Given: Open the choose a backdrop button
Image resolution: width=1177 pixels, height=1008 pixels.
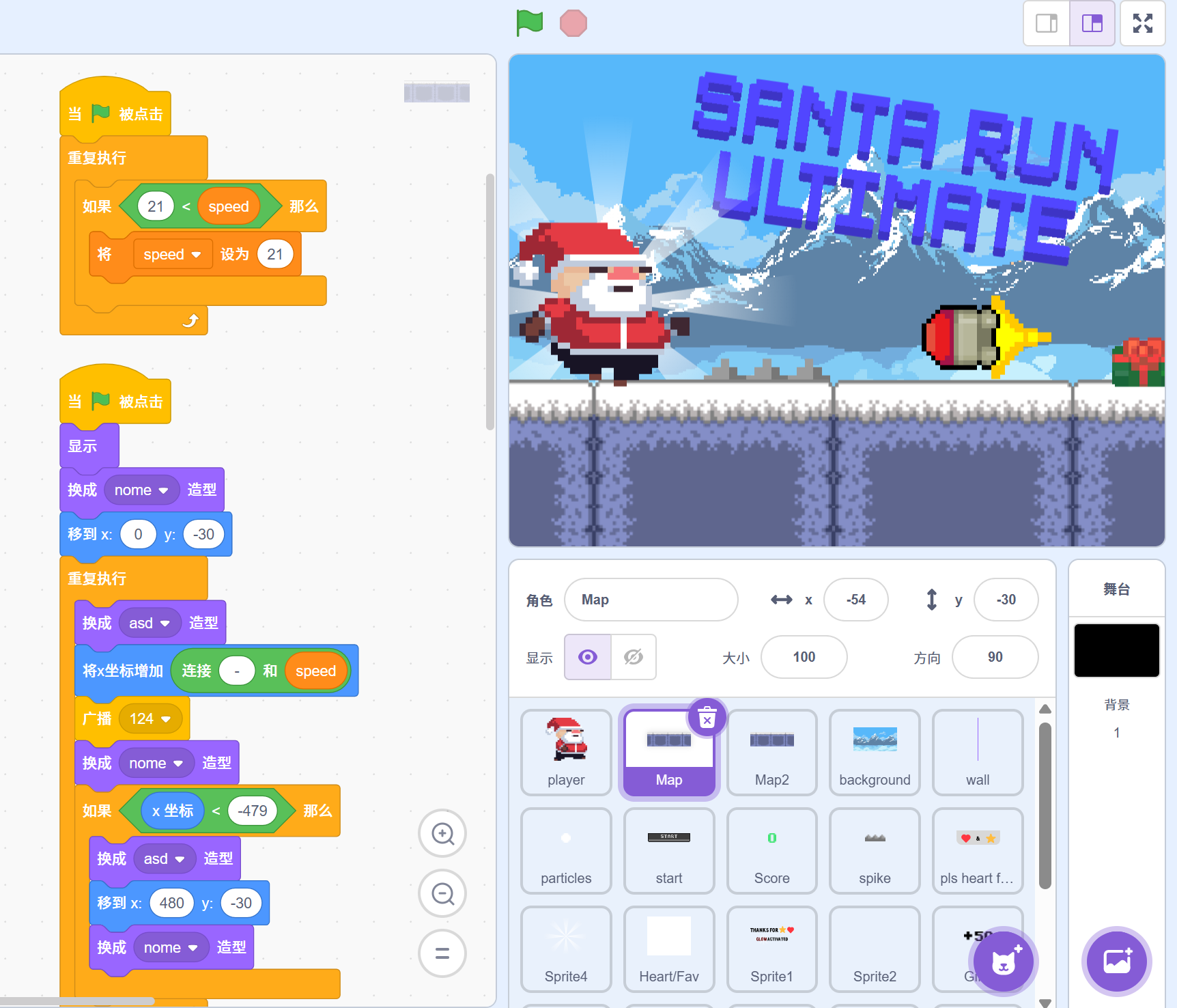Looking at the screenshot, I should tap(1117, 962).
